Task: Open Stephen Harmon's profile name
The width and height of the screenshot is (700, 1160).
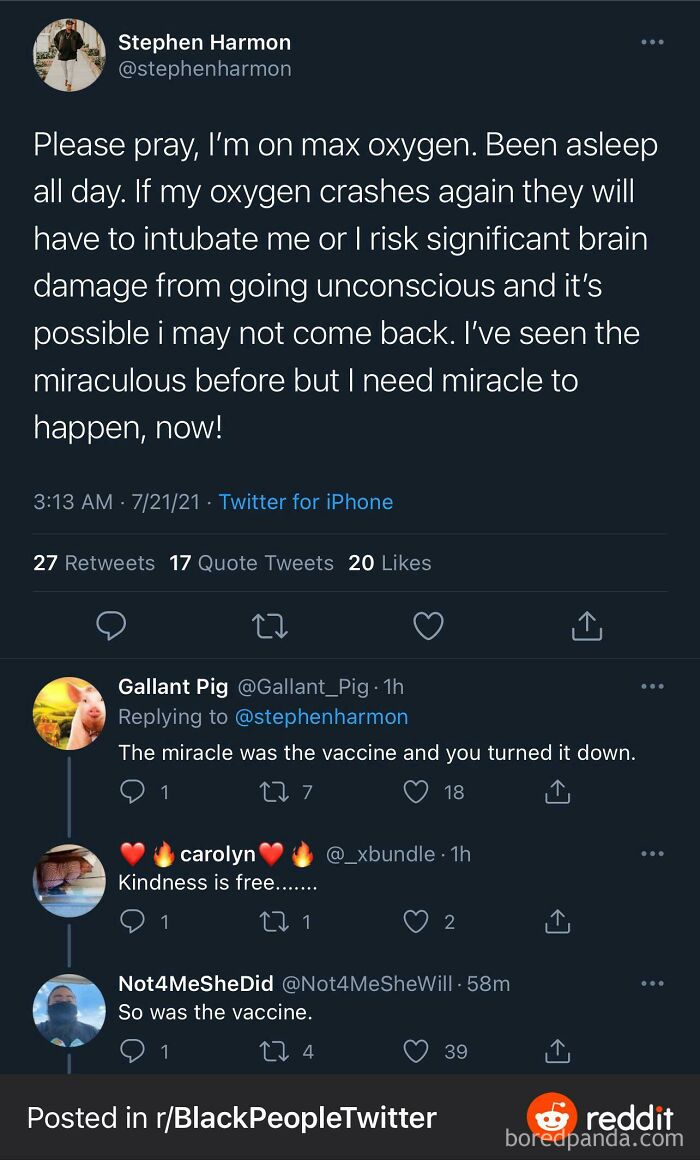Action: pyautogui.click(x=204, y=42)
